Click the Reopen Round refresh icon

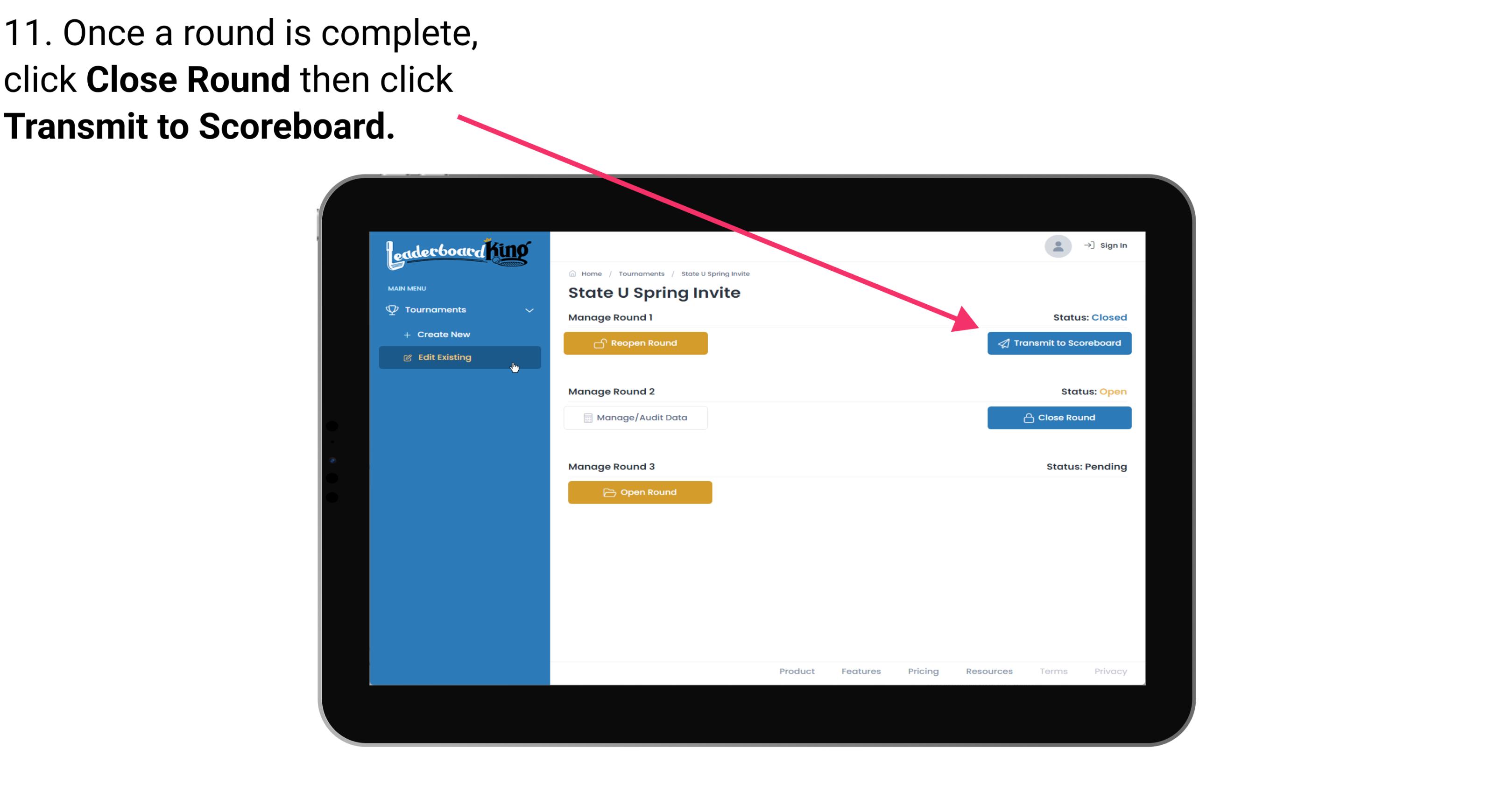[600, 343]
